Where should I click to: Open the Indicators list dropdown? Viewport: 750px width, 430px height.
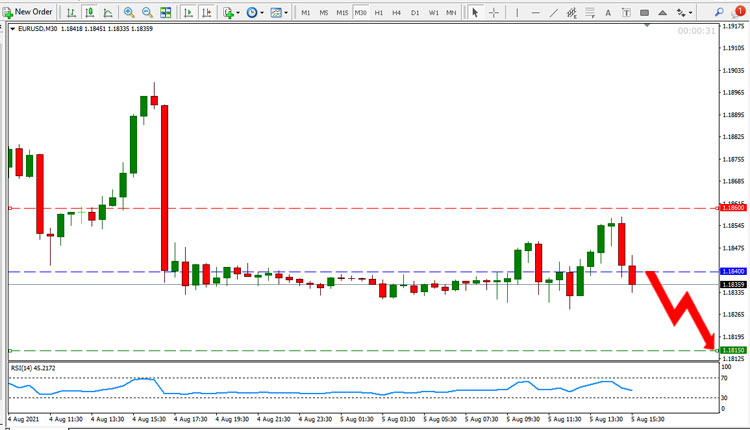click(x=232, y=13)
